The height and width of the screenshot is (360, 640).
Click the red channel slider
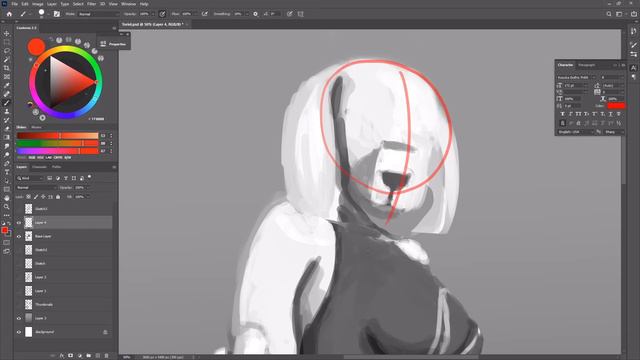[x=58, y=136]
